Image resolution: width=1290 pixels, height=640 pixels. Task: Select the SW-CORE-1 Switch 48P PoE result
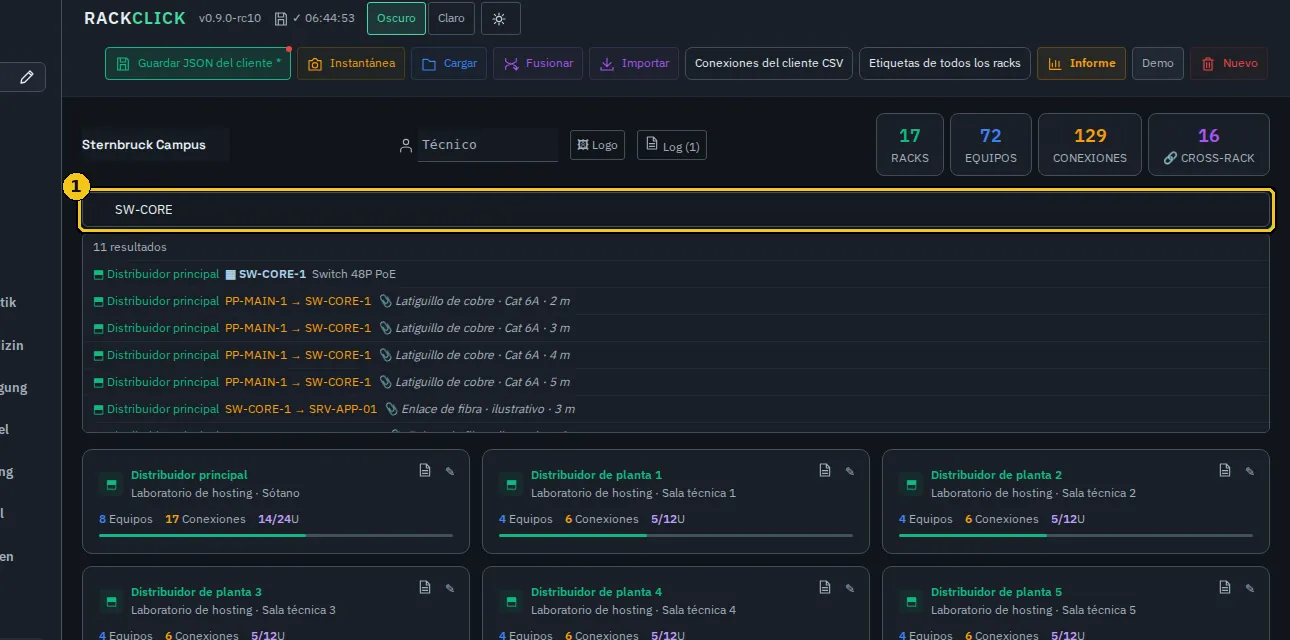point(676,274)
